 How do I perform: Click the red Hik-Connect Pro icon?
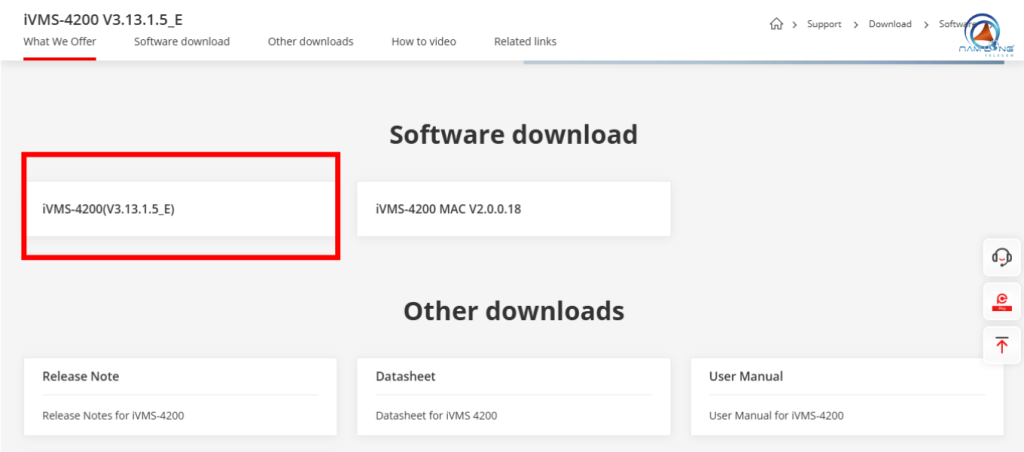(x=1002, y=301)
